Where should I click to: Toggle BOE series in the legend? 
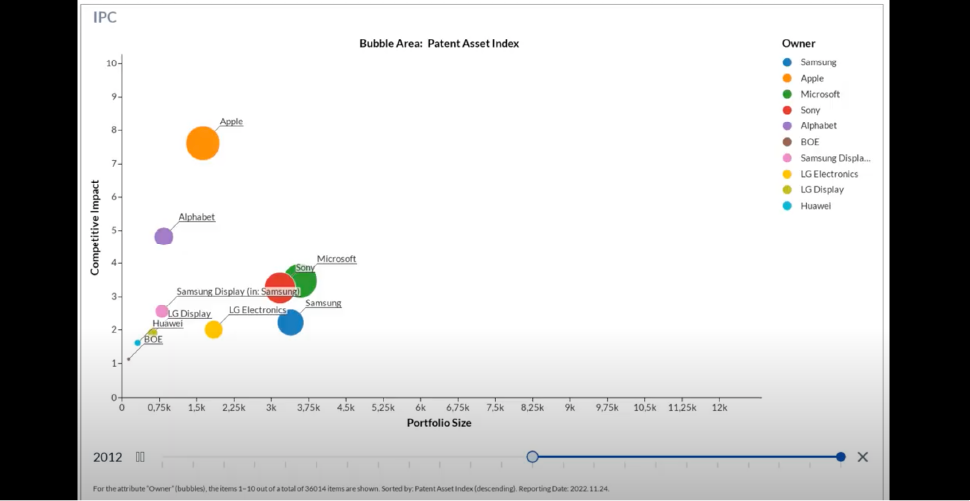(x=809, y=142)
